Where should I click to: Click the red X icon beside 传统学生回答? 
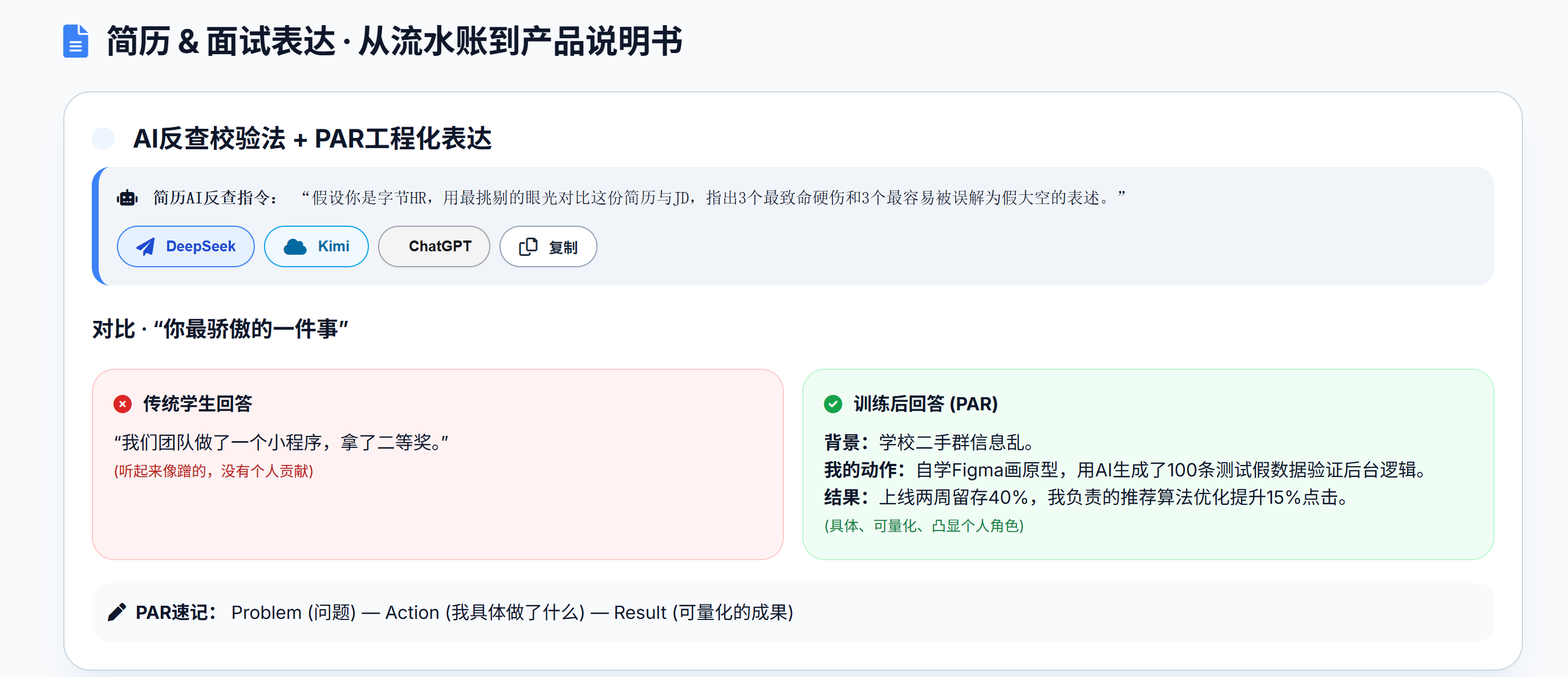point(123,404)
